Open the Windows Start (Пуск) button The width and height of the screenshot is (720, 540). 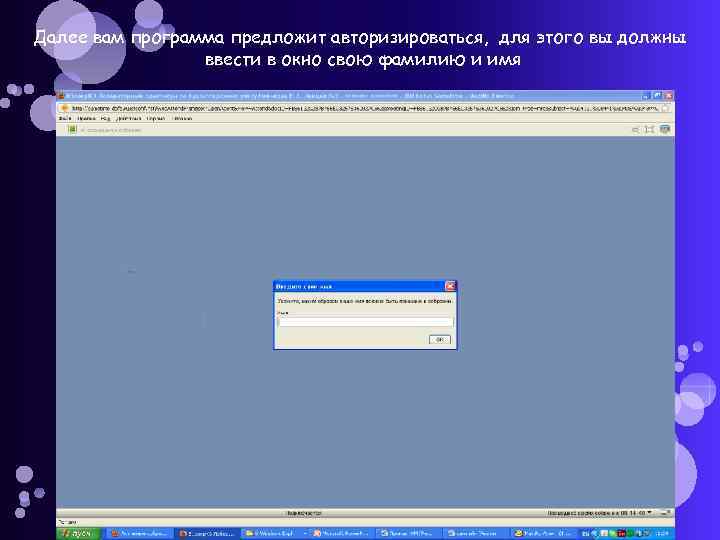pyautogui.click(x=79, y=534)
